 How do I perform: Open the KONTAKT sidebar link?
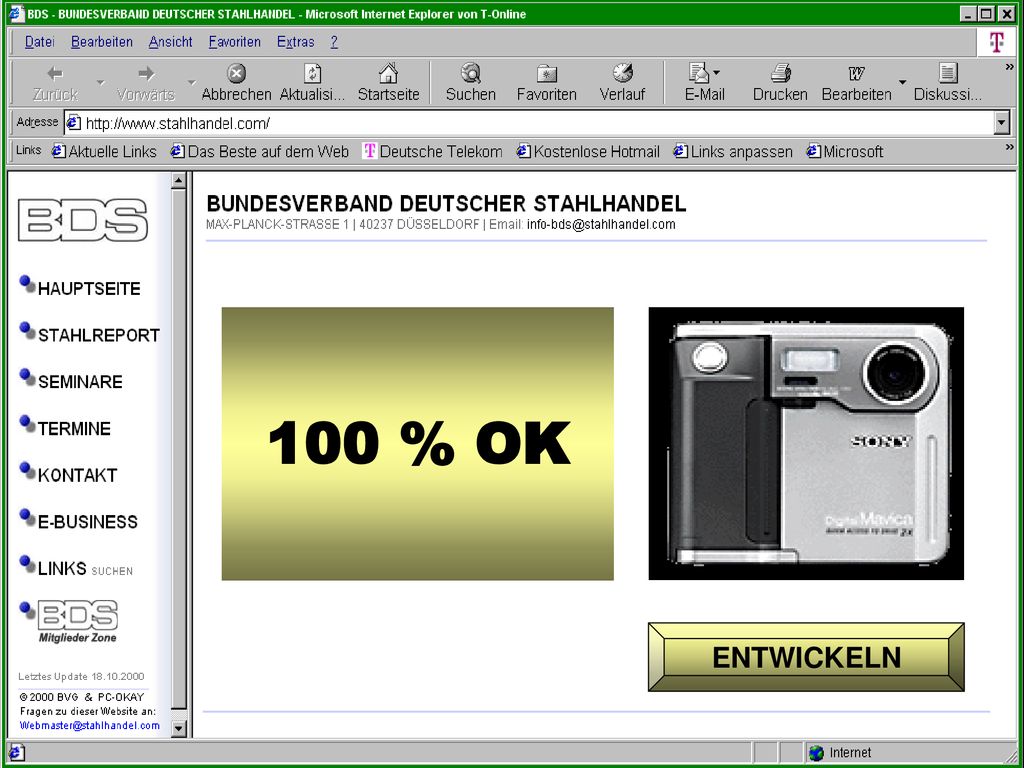[x=77, y=475]
